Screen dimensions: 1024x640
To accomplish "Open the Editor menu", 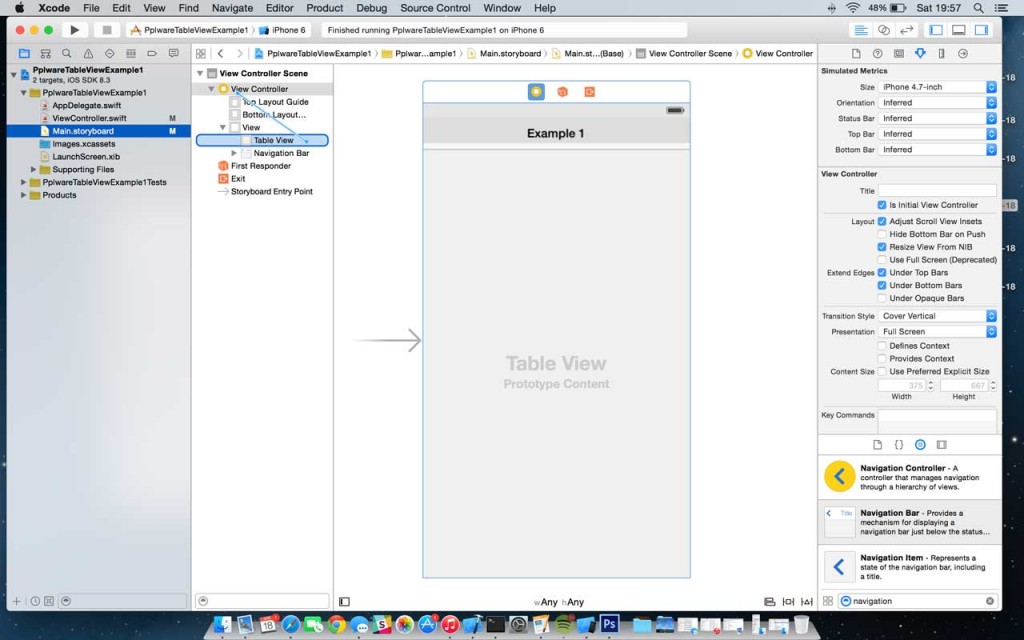I will pos(279,8).
